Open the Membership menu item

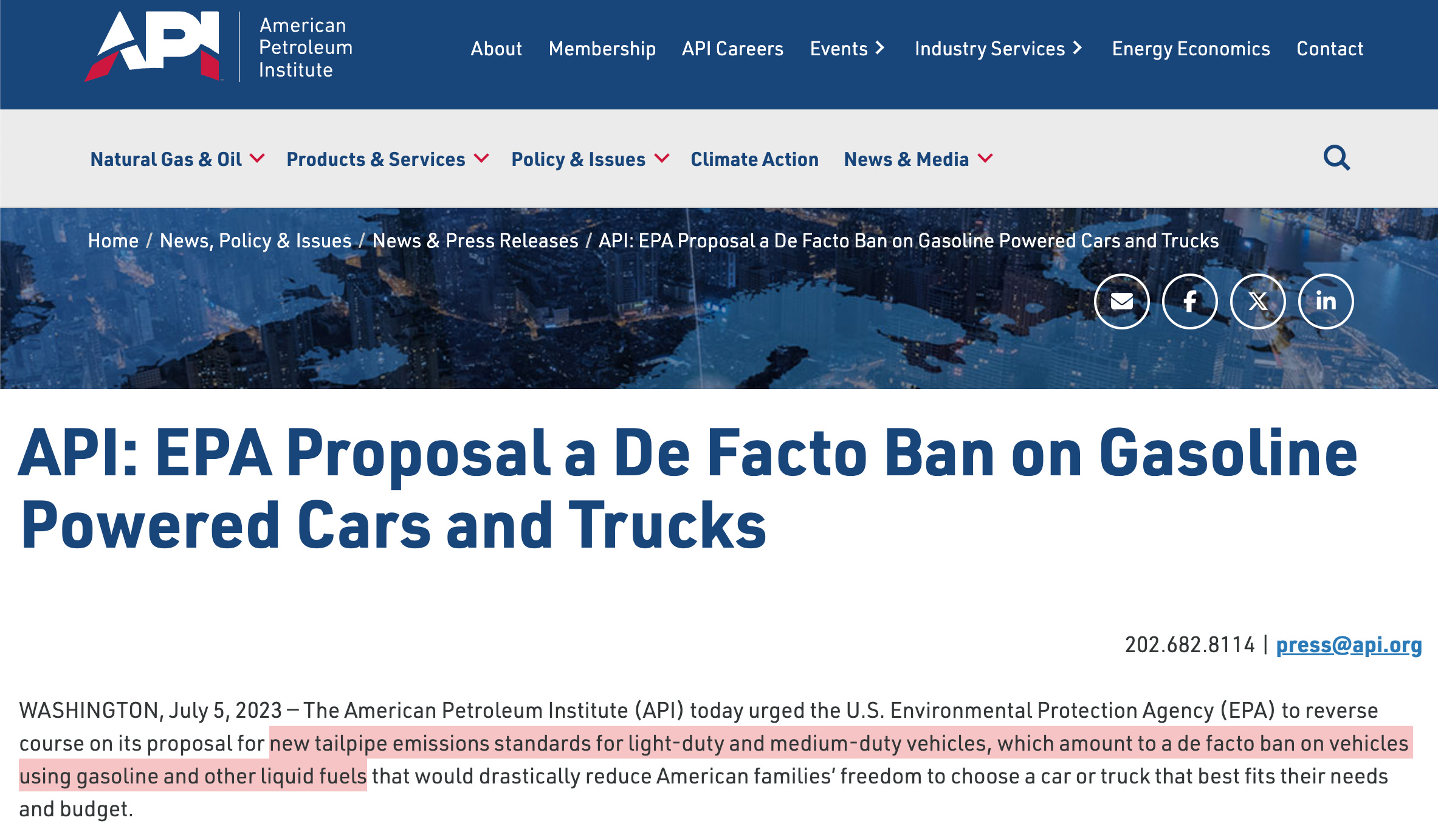coord(602,48)
